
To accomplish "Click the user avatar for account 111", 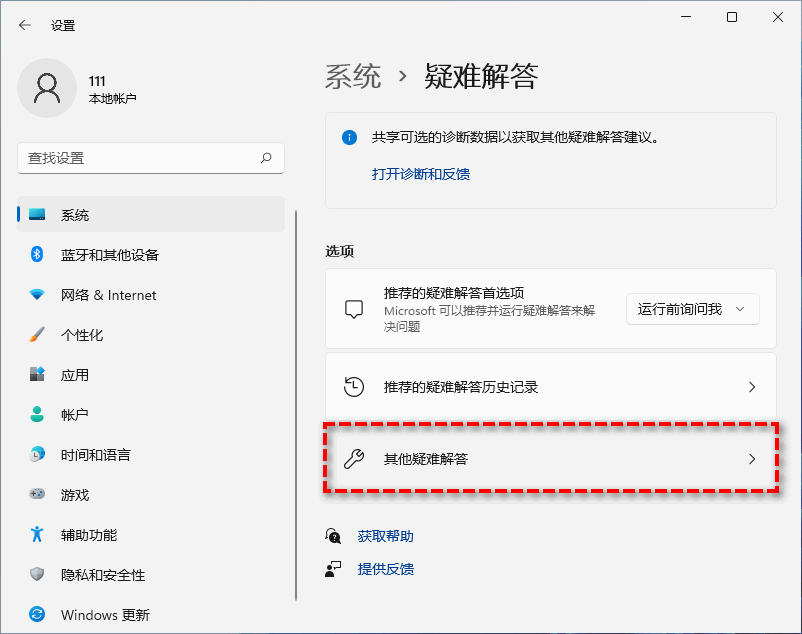I will (48, 89).
